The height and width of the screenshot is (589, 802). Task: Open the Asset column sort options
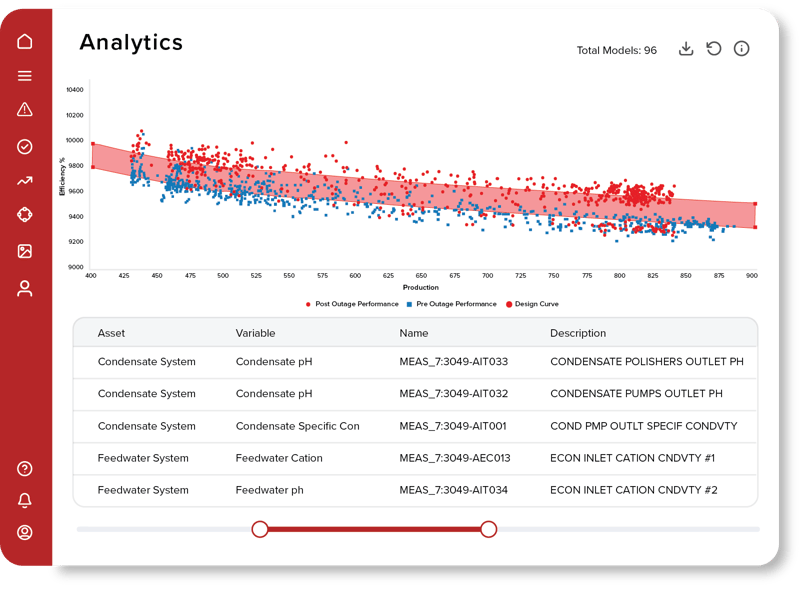(x=110, y=333)
